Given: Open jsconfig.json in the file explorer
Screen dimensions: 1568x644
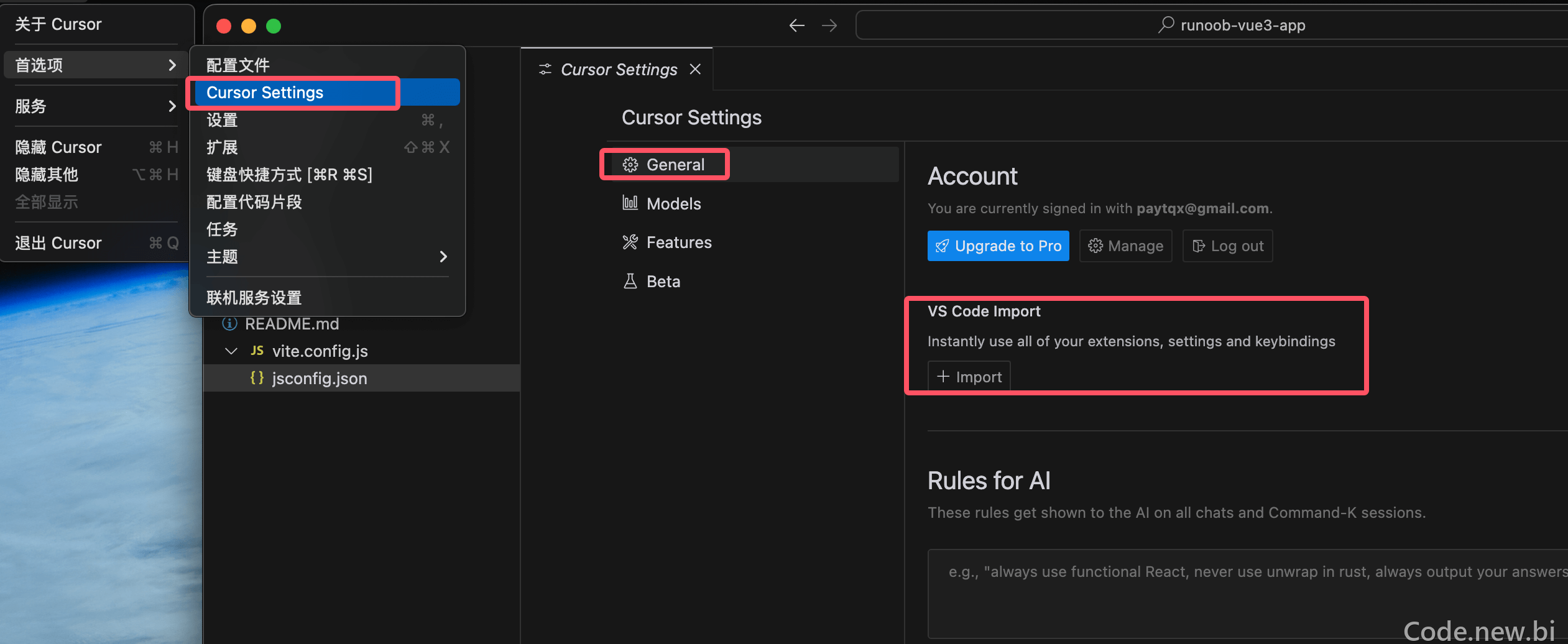Looking at the screenshot, I should [320, 379].
